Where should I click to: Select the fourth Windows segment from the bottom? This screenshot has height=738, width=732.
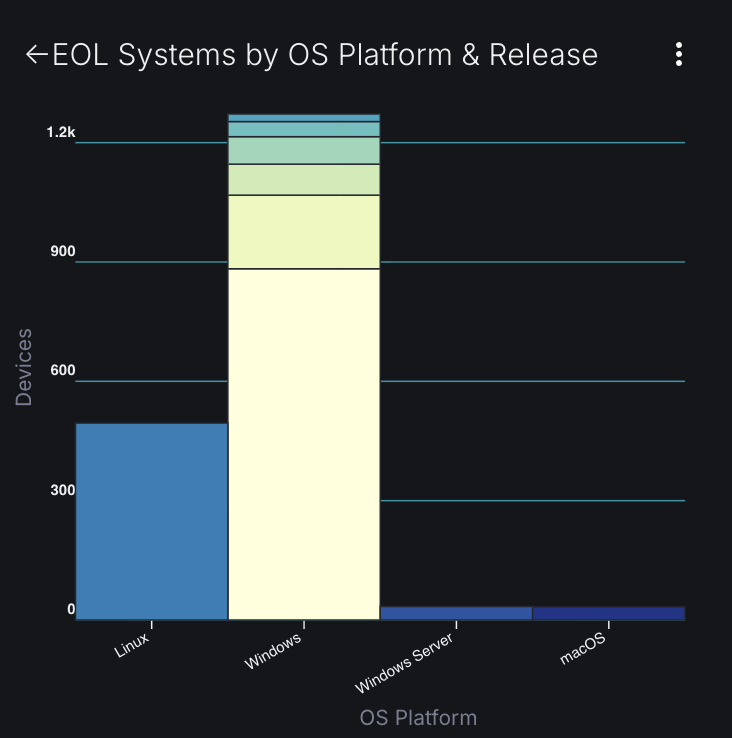pyautogui.click(x=304, y=150)
